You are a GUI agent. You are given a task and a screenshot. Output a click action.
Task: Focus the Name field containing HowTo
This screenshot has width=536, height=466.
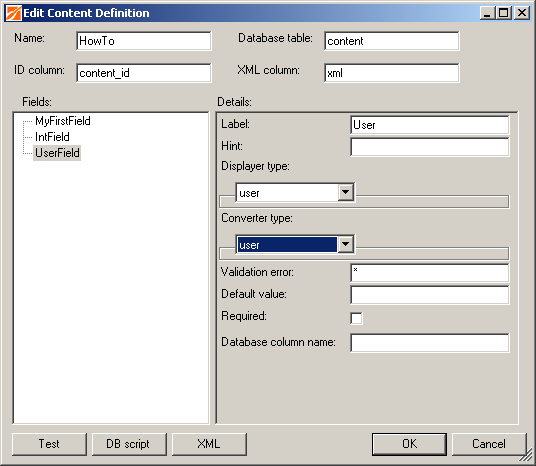144,41
